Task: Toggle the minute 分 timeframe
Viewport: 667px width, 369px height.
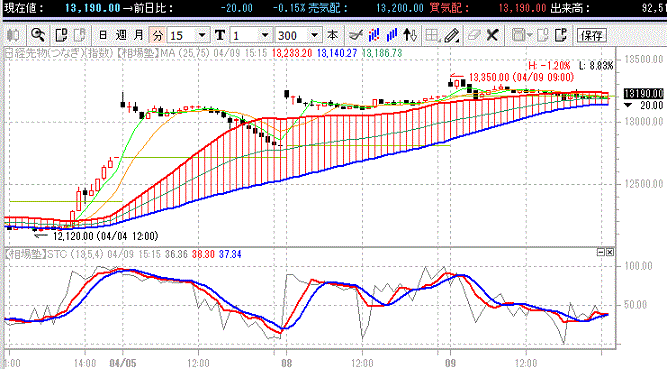Action: (157, 35)
